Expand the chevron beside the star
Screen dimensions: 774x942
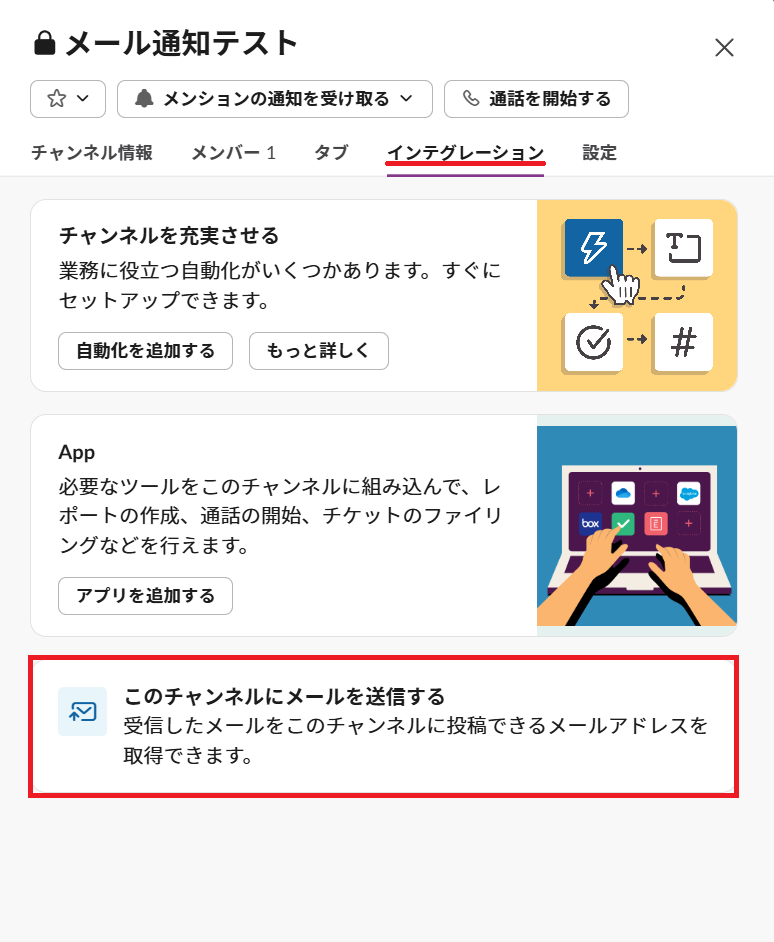(x=83, y=99)
